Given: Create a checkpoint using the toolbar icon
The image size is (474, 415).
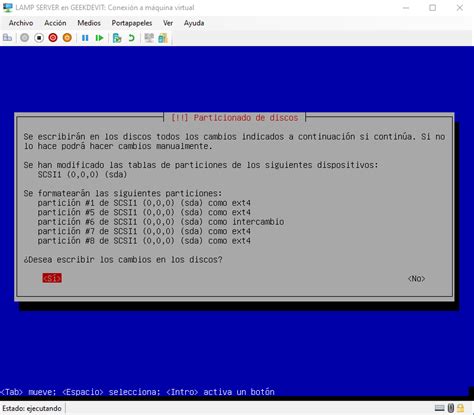Looking at the screenshot, I should pos(117,38).
